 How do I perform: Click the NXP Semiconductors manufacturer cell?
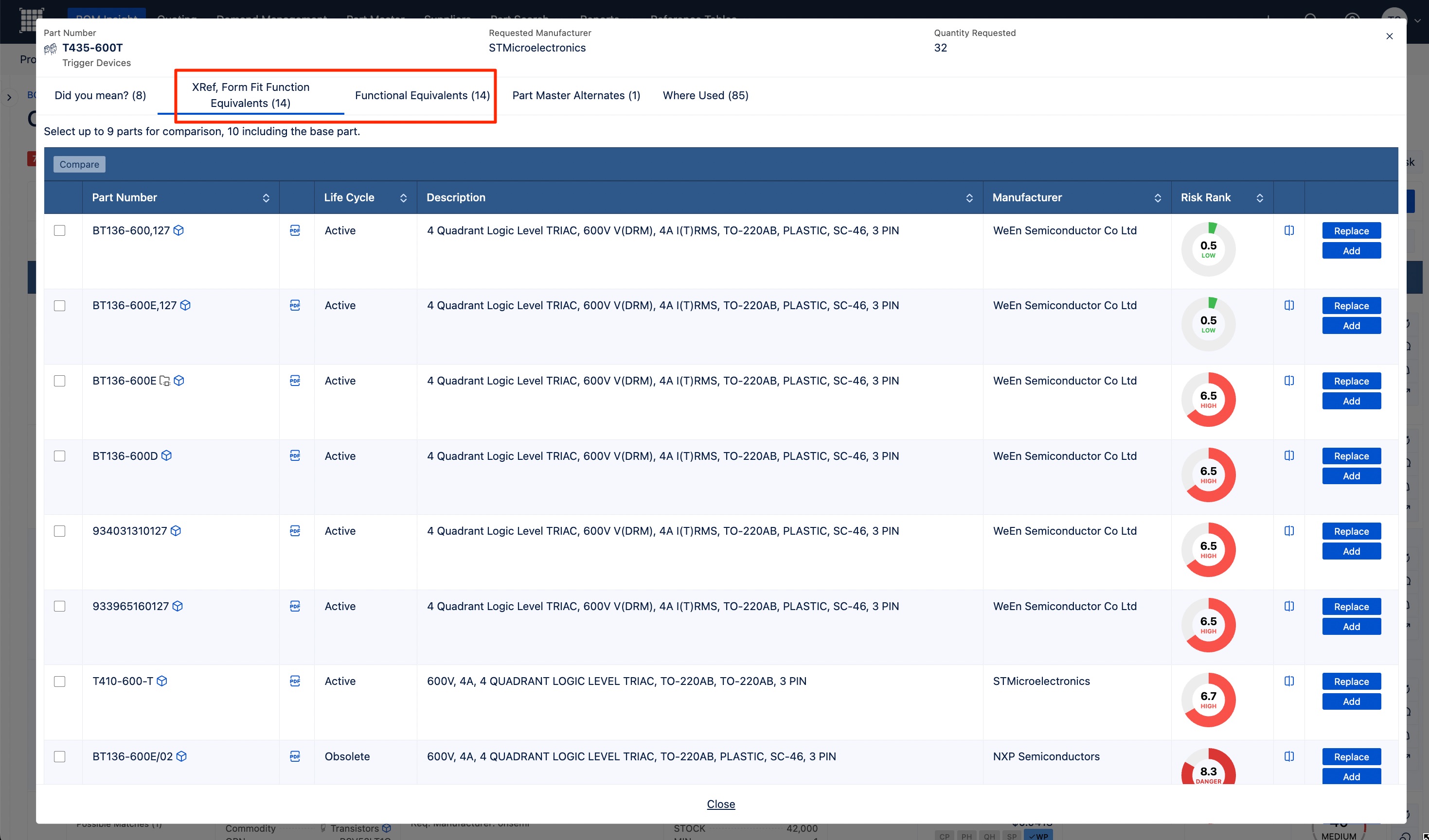1046,756
